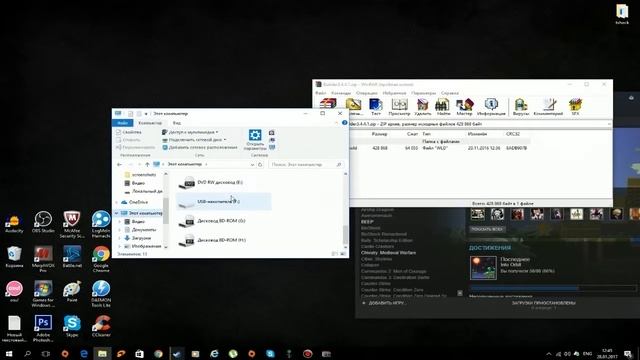The width and height of the screenshot is (640, 360).
Task: Select the Файл "WLD" row in WinRAR
Action: point(440,148)
